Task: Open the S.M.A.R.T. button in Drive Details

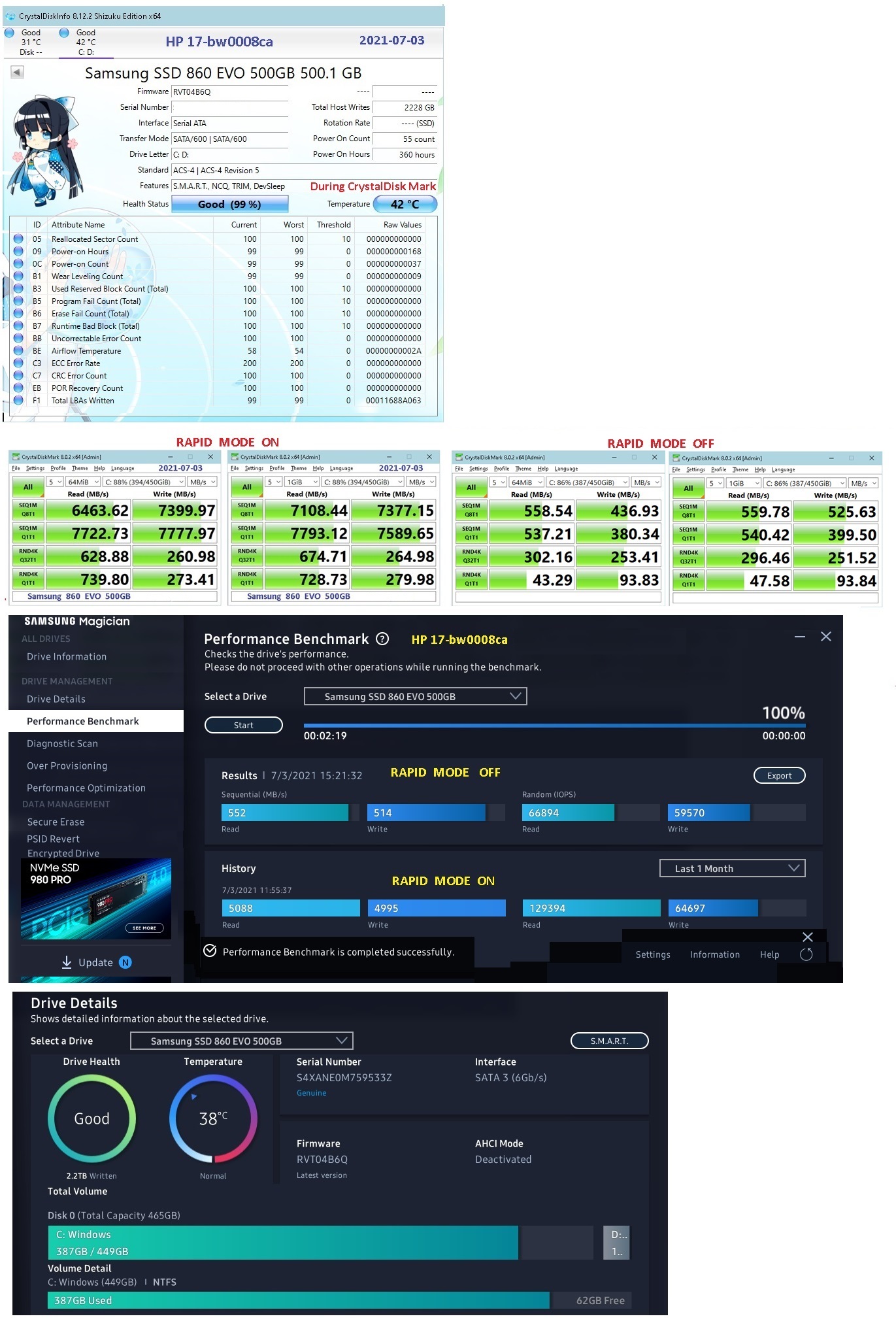Action: (x=610, y=1041)
